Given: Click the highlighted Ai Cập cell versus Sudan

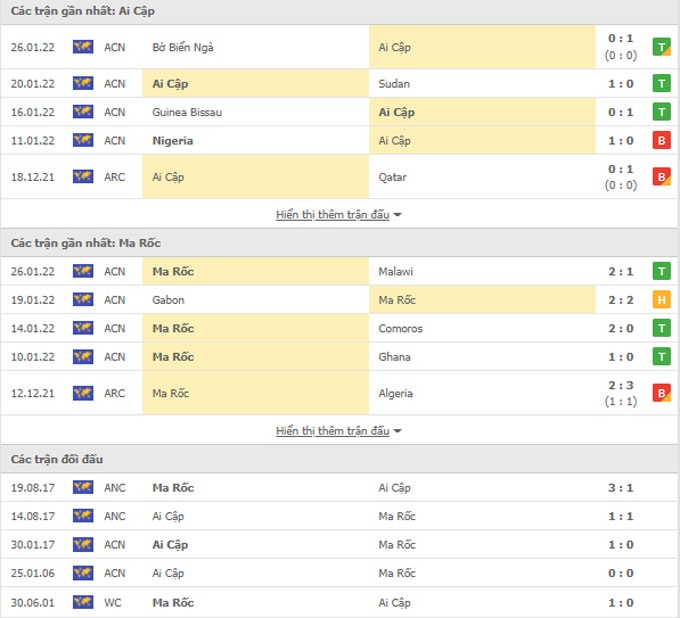Looking at the screenshot, I should point(255,83).
